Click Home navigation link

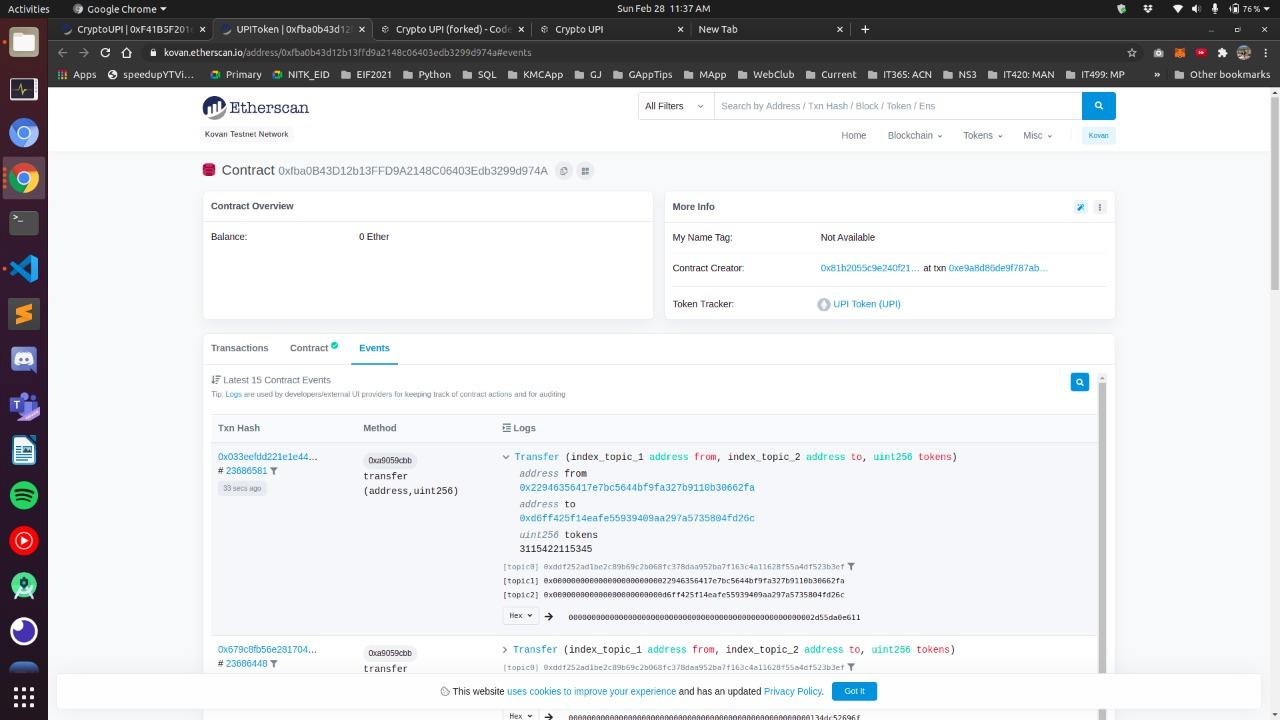tap(854, 135)
